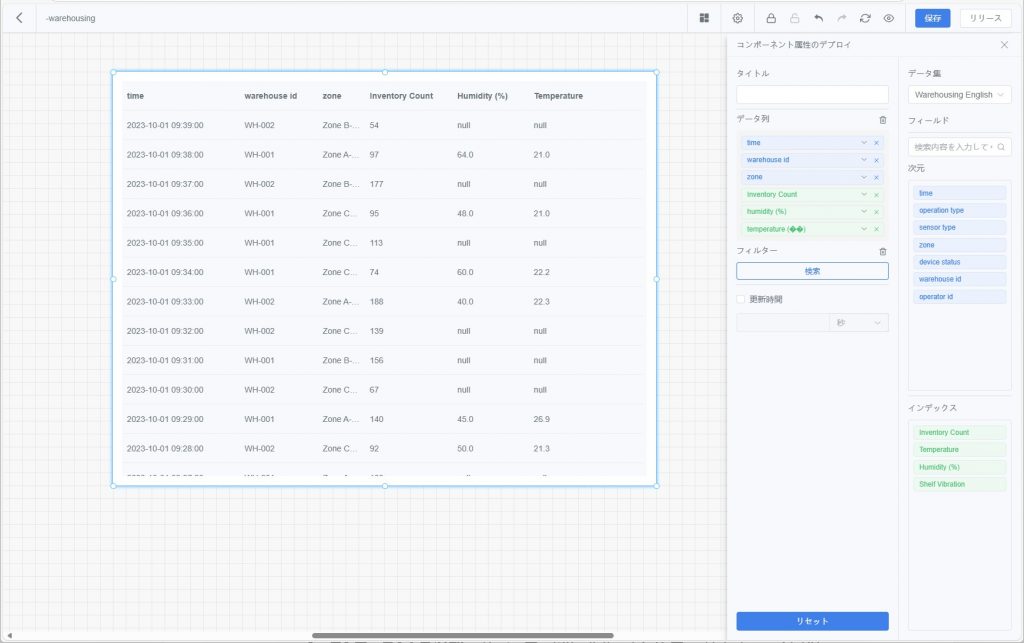1024x643 pixels.
Task: Open the Warehousing English dataset dropdown
Action: tap(959, 95)
